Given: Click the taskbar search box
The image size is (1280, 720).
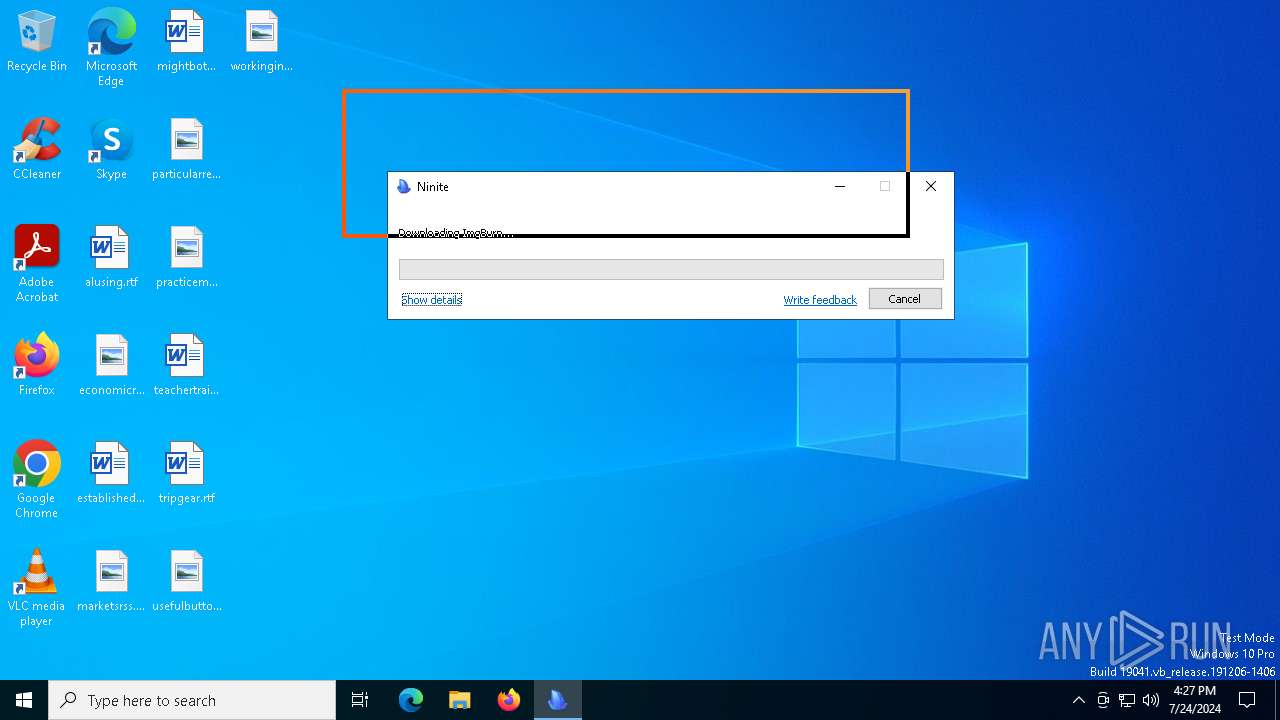Looking at the screenshot, I should point(192,700).
